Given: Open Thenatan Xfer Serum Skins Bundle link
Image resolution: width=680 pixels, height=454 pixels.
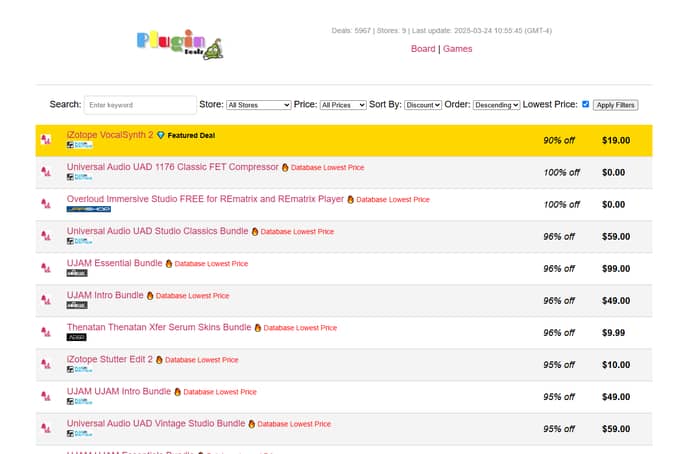Looking at the screenshot, I should click(x=159, y=327).
